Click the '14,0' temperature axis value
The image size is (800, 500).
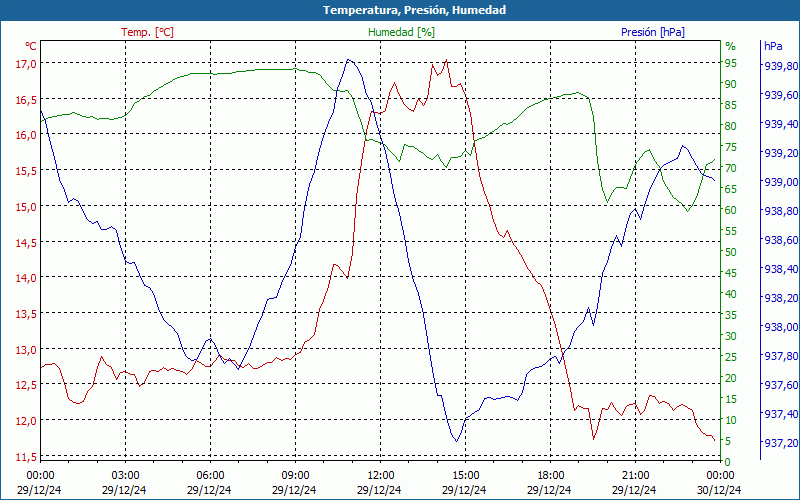coord(26,278)
